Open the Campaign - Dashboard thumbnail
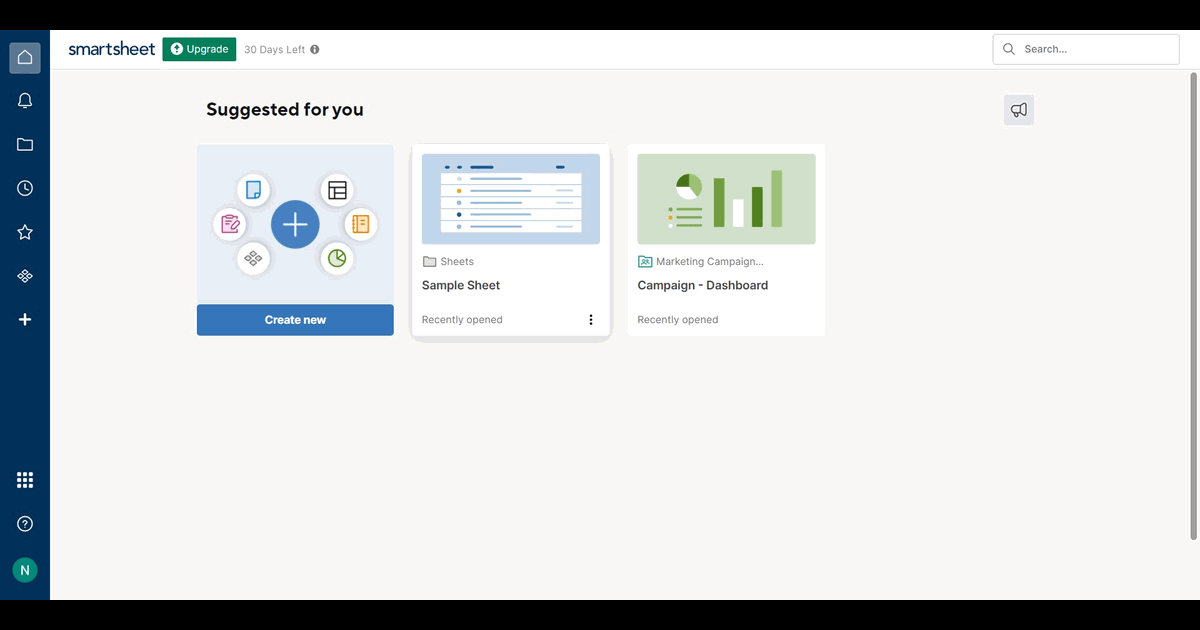Image resolution: width=1200 pixels, height=630 pixels. [726, 199]
